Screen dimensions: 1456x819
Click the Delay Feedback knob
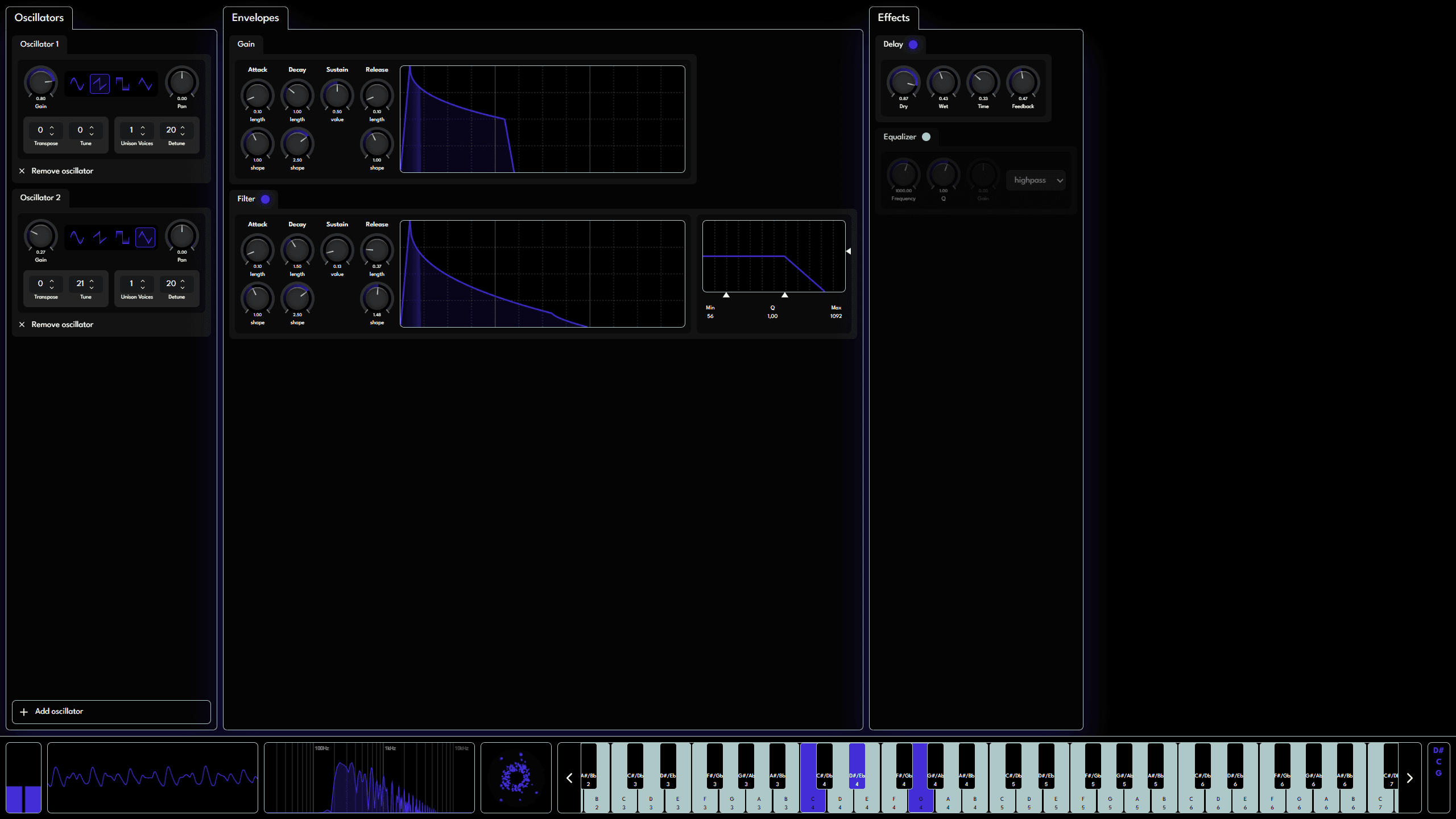1023,83
